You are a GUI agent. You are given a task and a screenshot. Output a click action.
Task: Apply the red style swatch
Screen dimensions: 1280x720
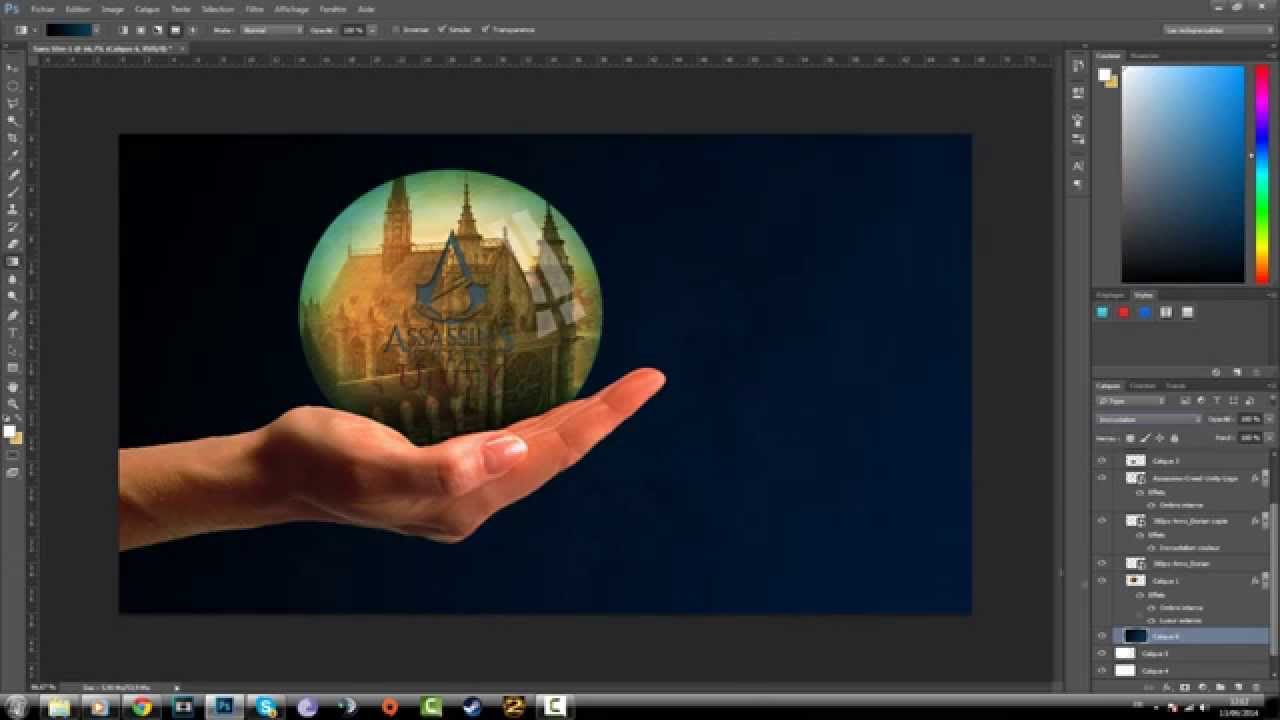1123,312
